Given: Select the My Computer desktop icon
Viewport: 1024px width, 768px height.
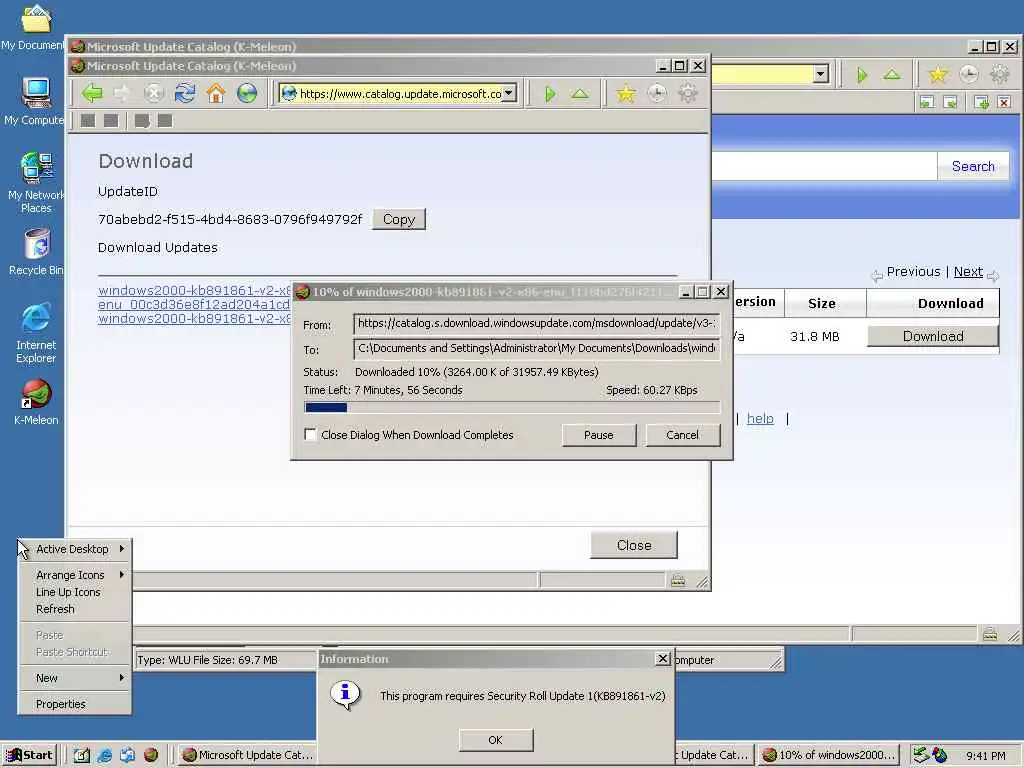Looking at the screenshot, I should [x=35, y=101].
